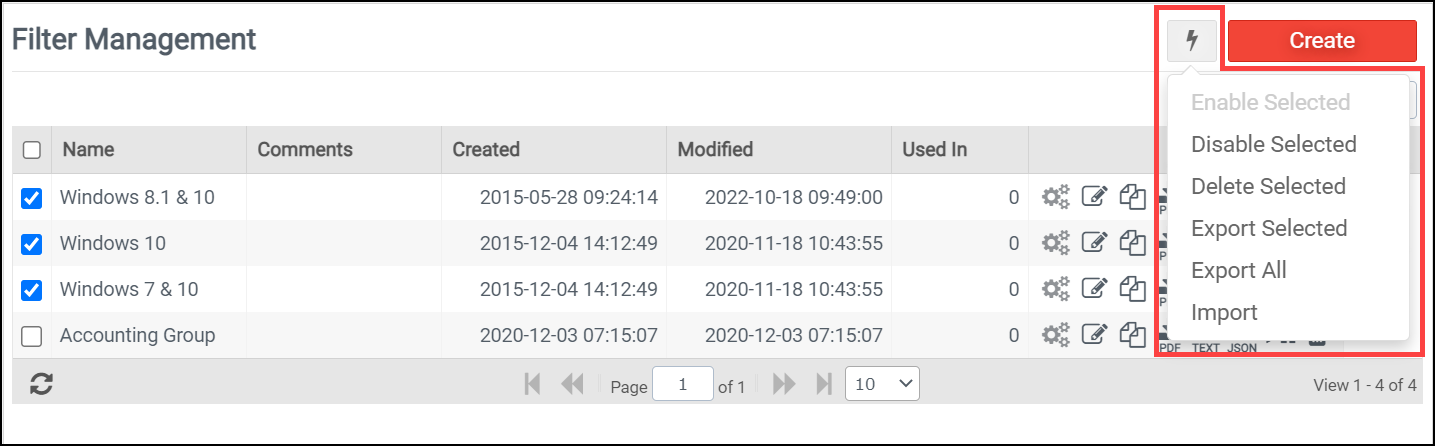Edit the Accounting Group filter
Viewport: 1435px width, 446px height.
1095,336
